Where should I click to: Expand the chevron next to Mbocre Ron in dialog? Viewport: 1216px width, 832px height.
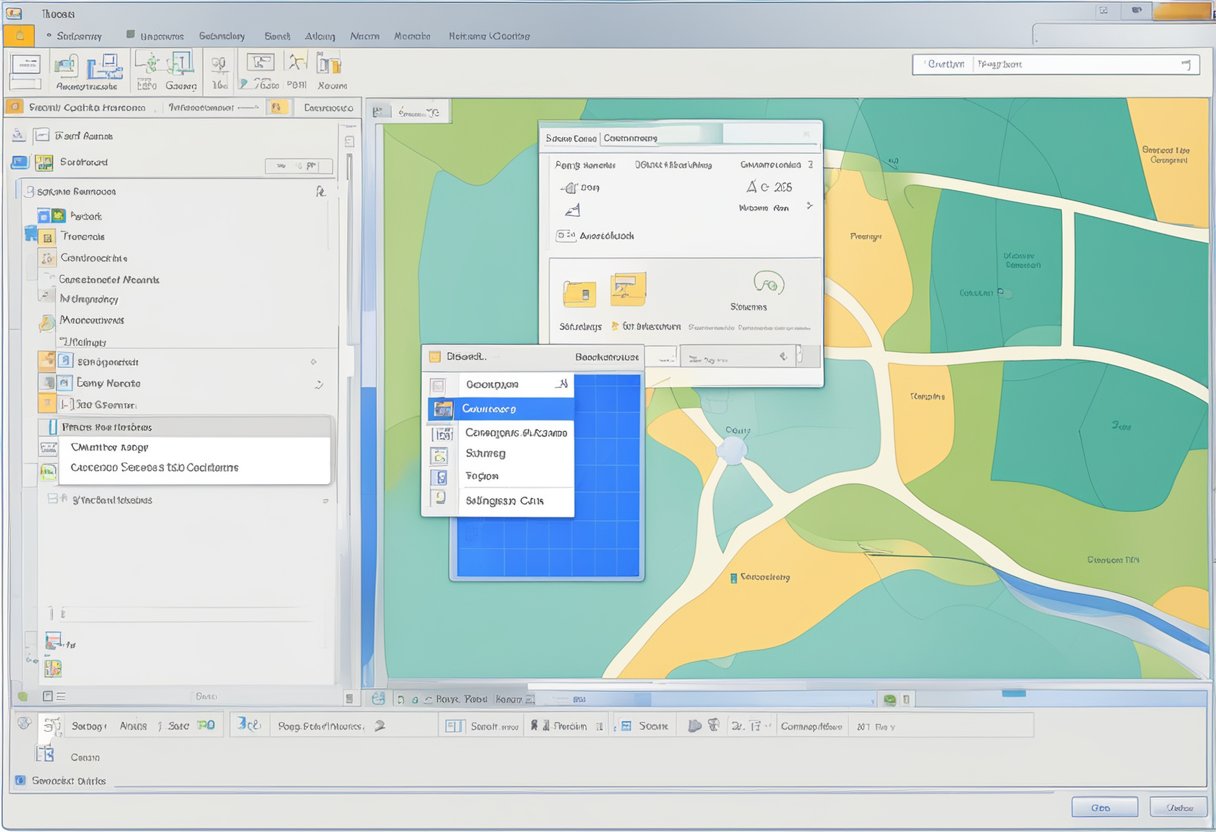809,206
